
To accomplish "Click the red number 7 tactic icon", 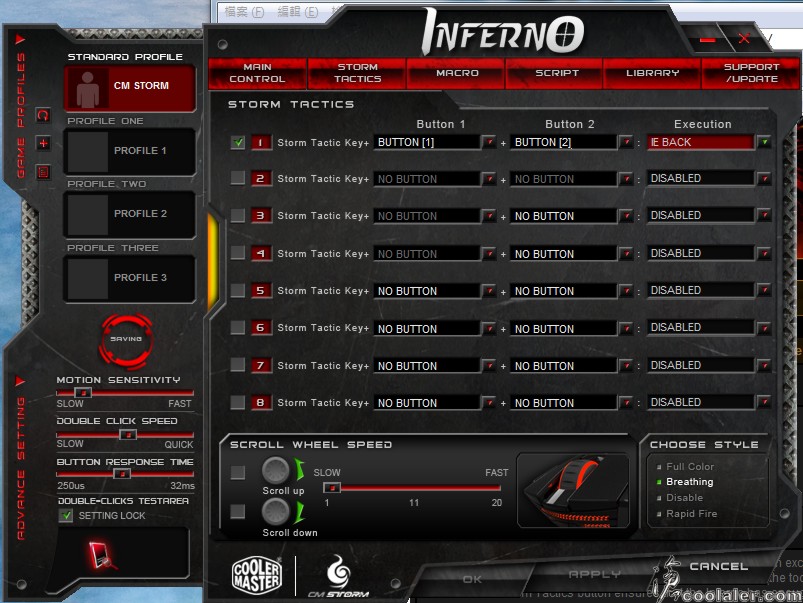I will 261,365.
